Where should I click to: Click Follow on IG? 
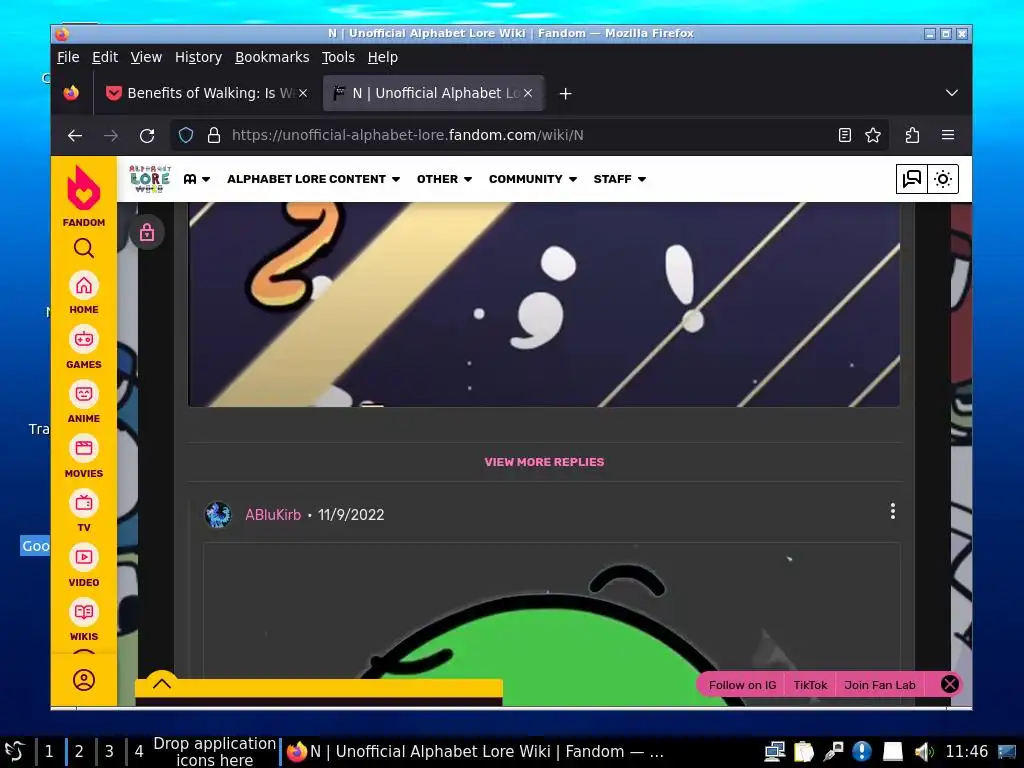742,685
